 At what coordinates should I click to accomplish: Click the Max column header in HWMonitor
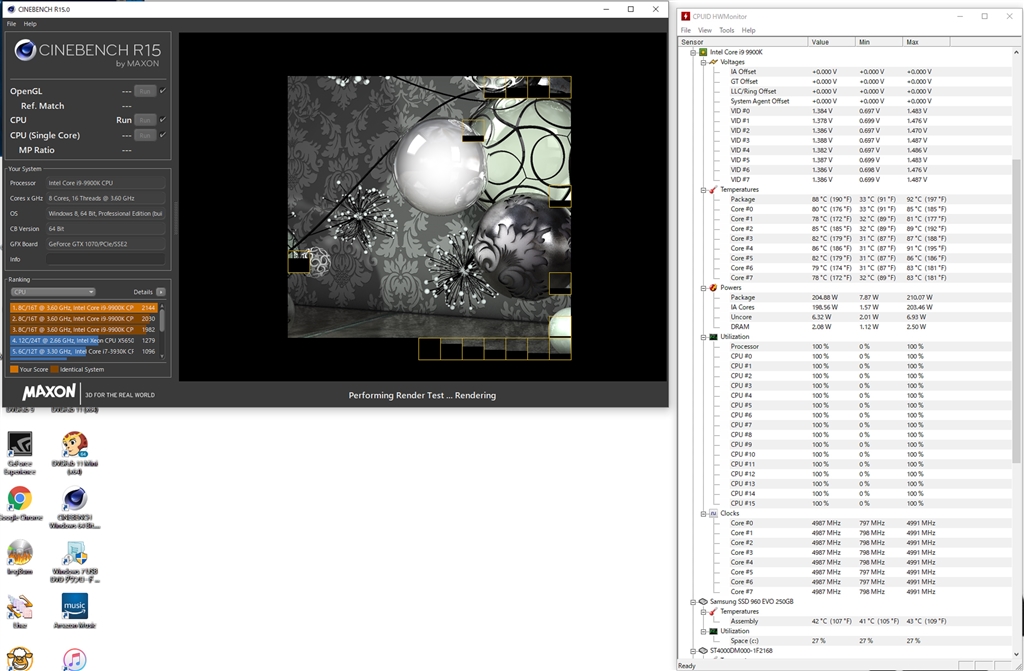[x=926, y=42]
